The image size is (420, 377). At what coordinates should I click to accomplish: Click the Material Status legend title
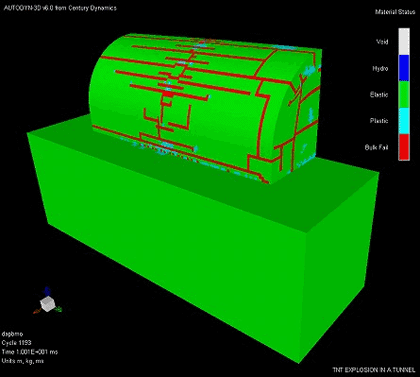(395, 12)
